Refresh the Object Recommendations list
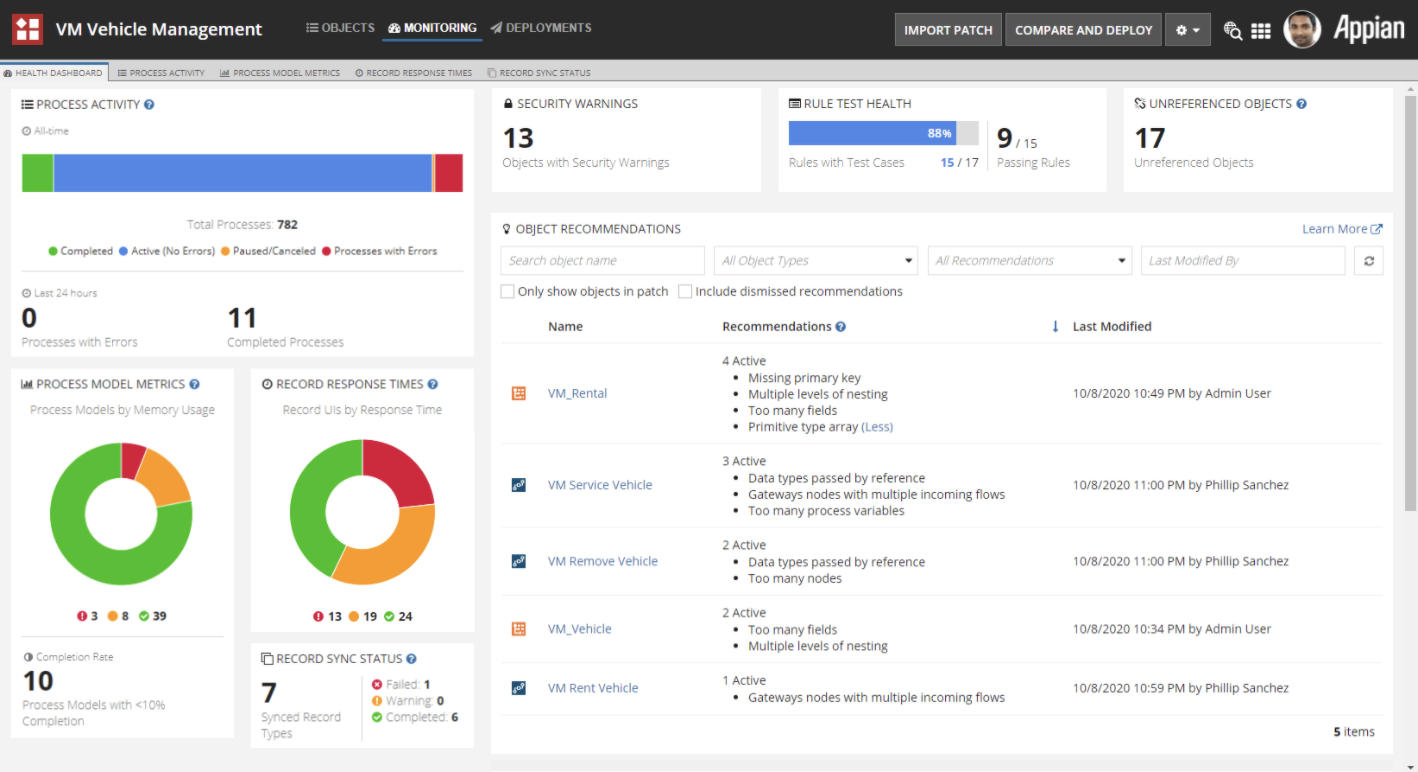Screen dimensions: 1418x772 1368,260
